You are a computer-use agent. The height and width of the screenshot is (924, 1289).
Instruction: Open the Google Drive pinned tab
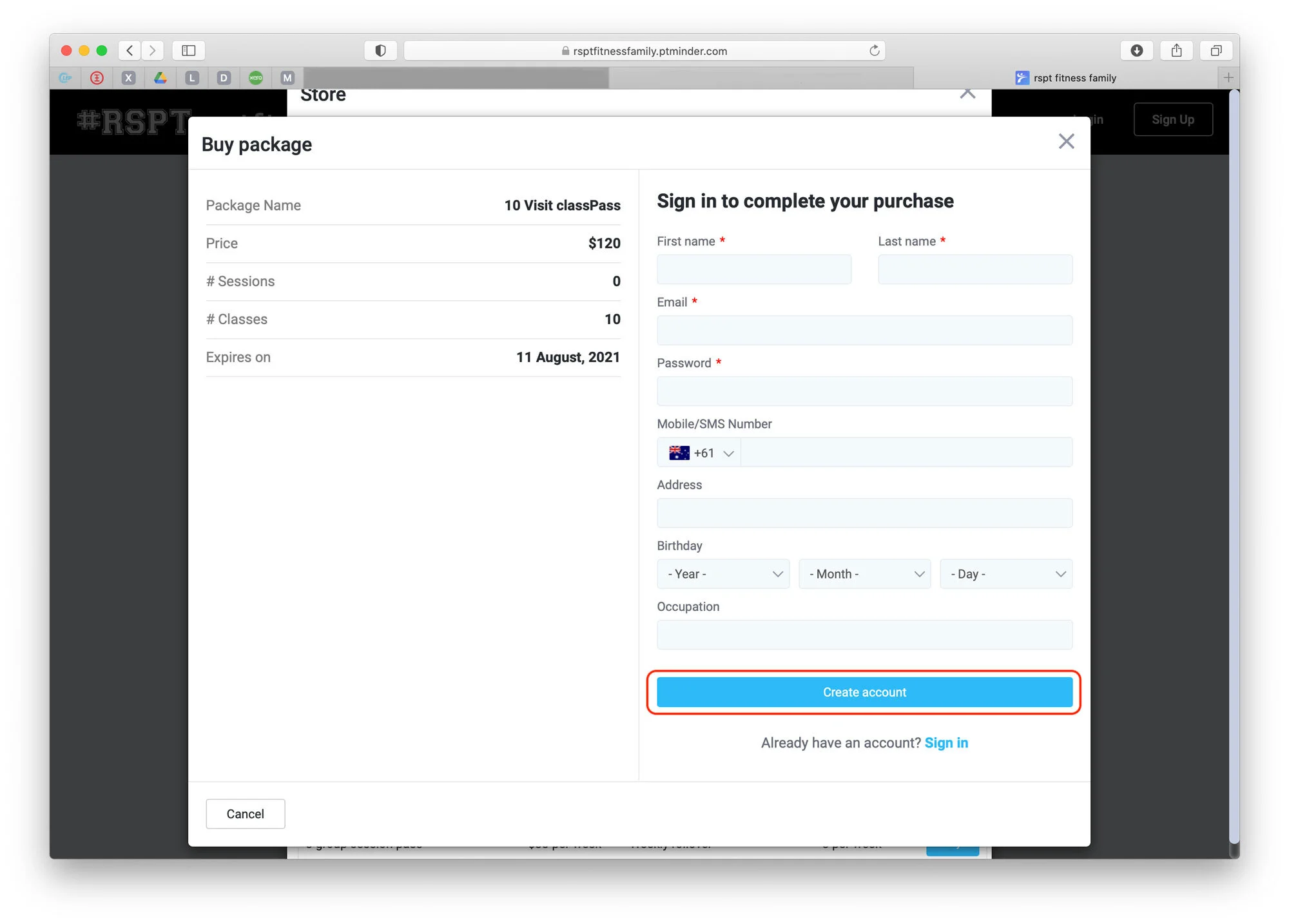[160, 78]
